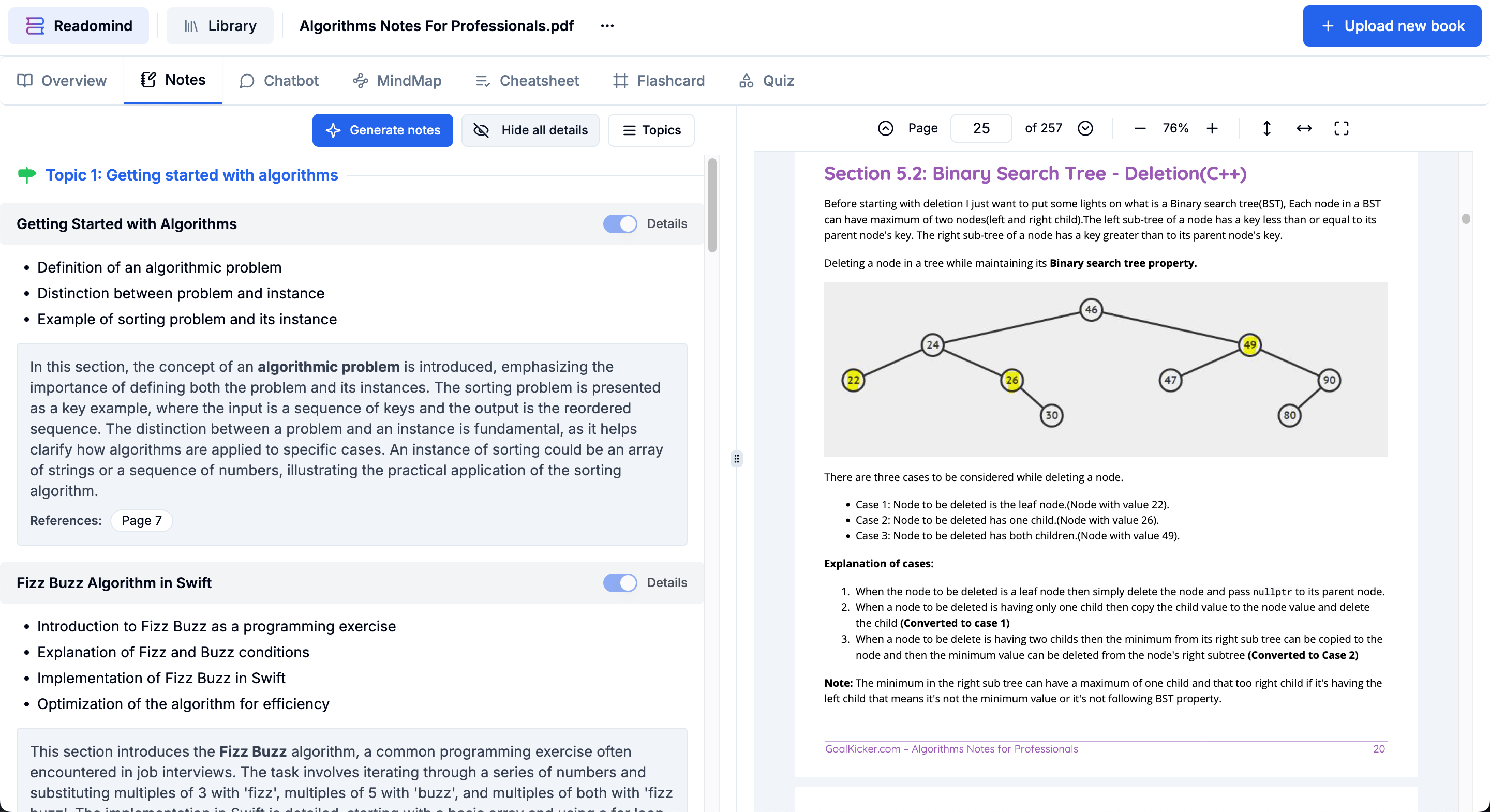
Task: Open the Topics list dropdown
Action: (x=651, y=130)
